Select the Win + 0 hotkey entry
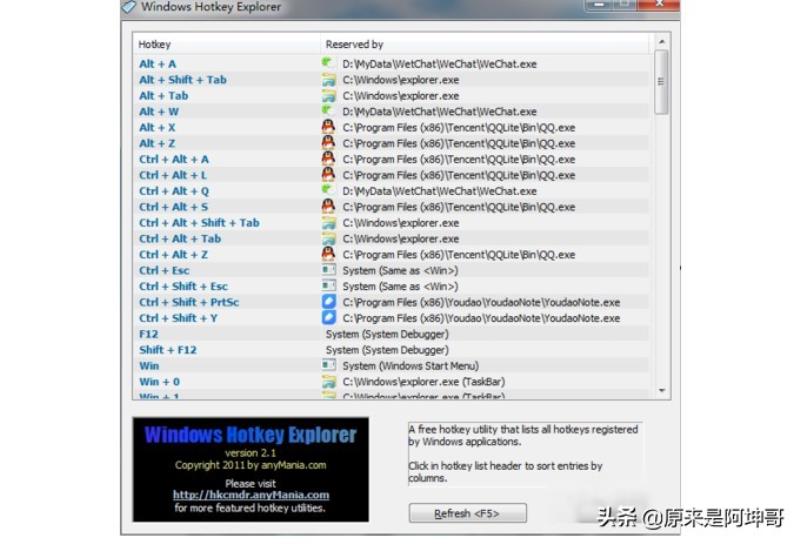 coord(159,381)
